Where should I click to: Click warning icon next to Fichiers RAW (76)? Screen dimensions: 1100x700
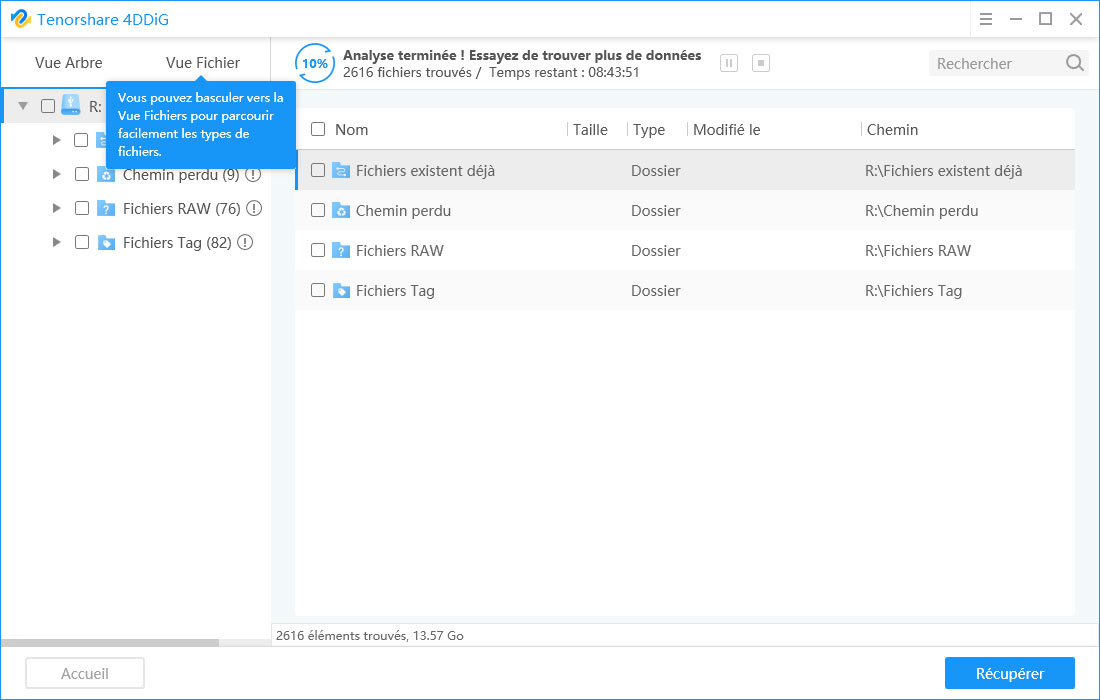click(254, 208)
